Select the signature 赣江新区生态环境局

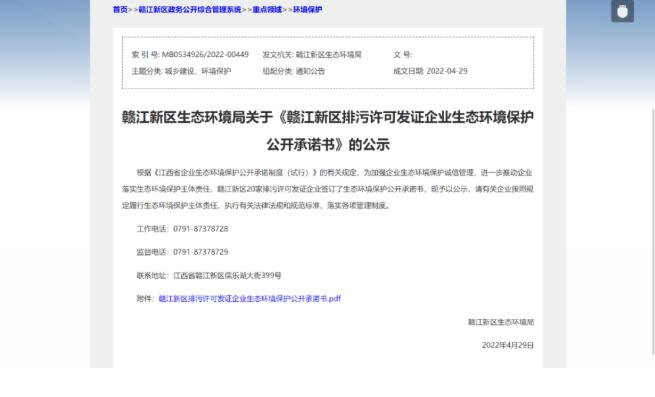(501, 322)
